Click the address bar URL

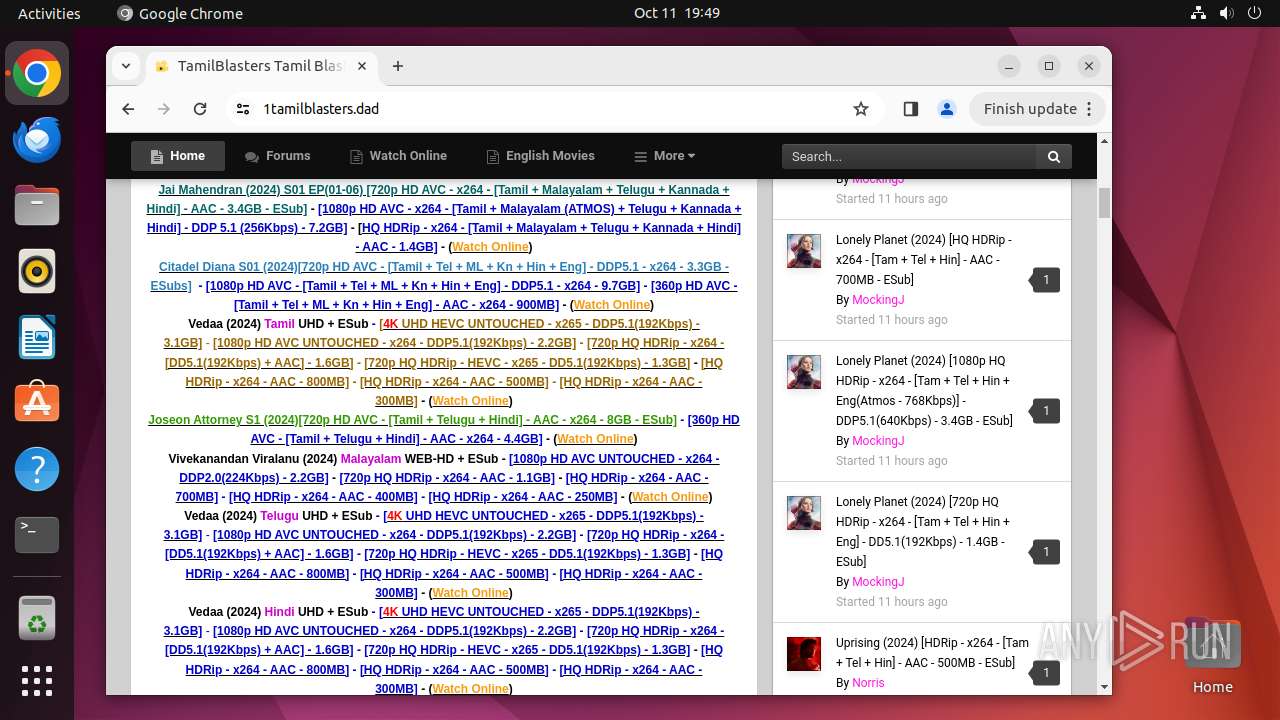pyautogui.click(x=321, y=109)
